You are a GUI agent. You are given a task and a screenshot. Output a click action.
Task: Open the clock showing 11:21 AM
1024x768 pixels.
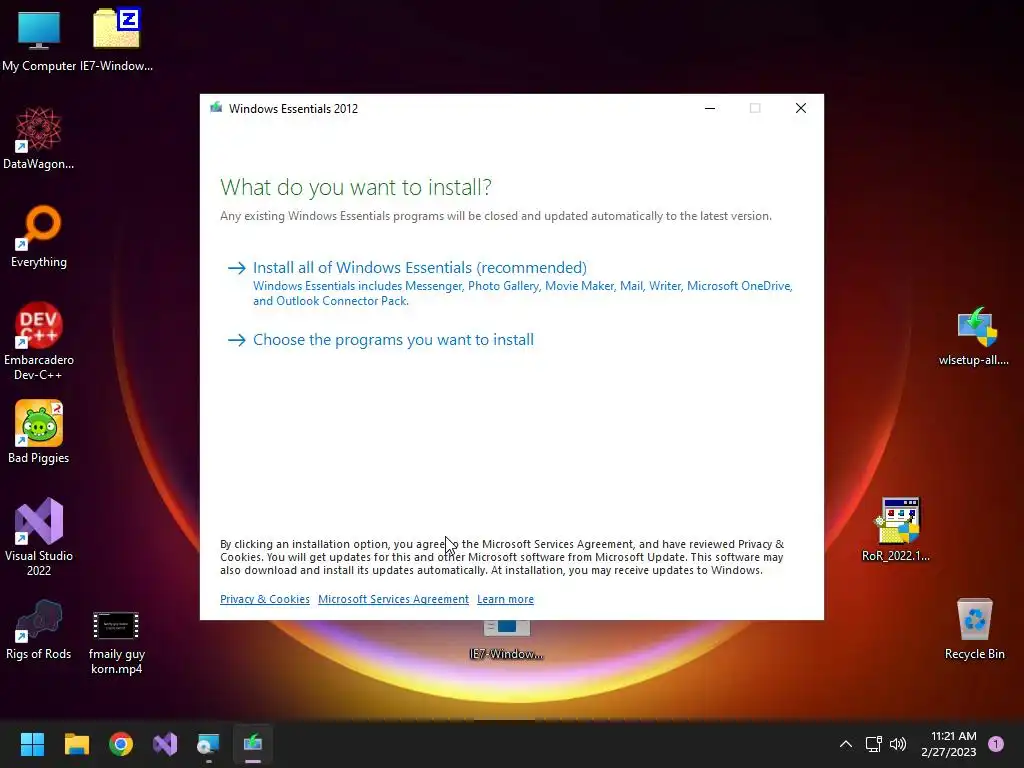click(949, 744)
